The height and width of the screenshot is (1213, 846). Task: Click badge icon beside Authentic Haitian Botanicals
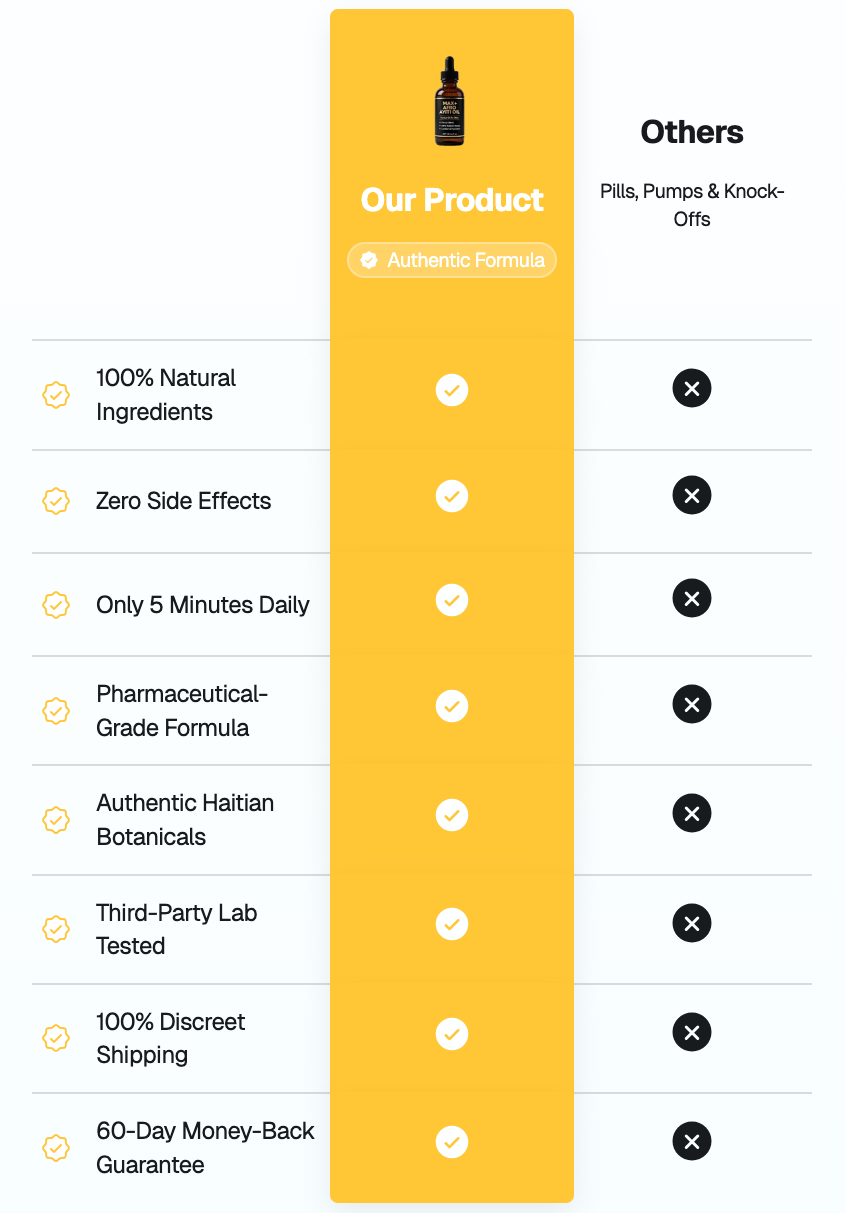tap(56, 820)
